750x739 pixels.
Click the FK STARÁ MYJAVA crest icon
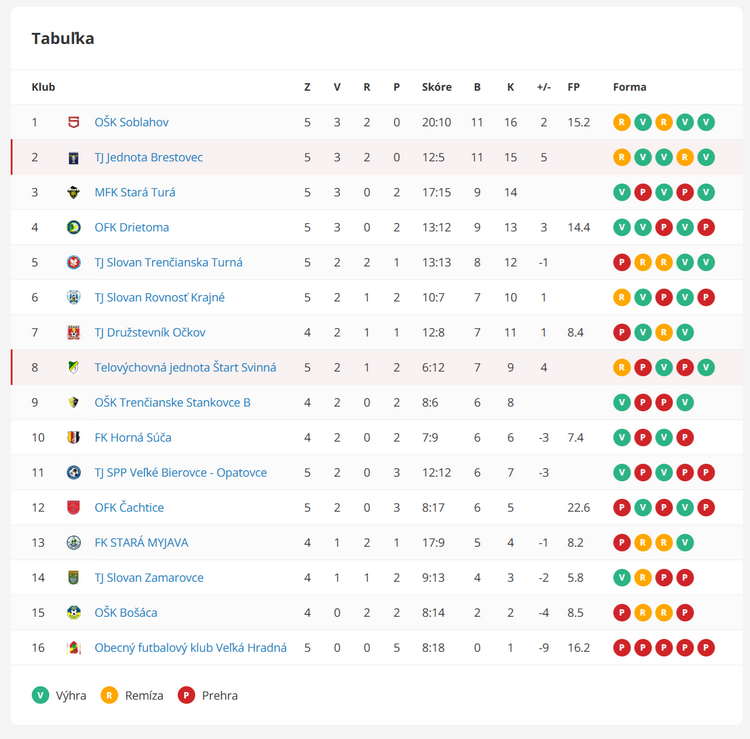73,542
